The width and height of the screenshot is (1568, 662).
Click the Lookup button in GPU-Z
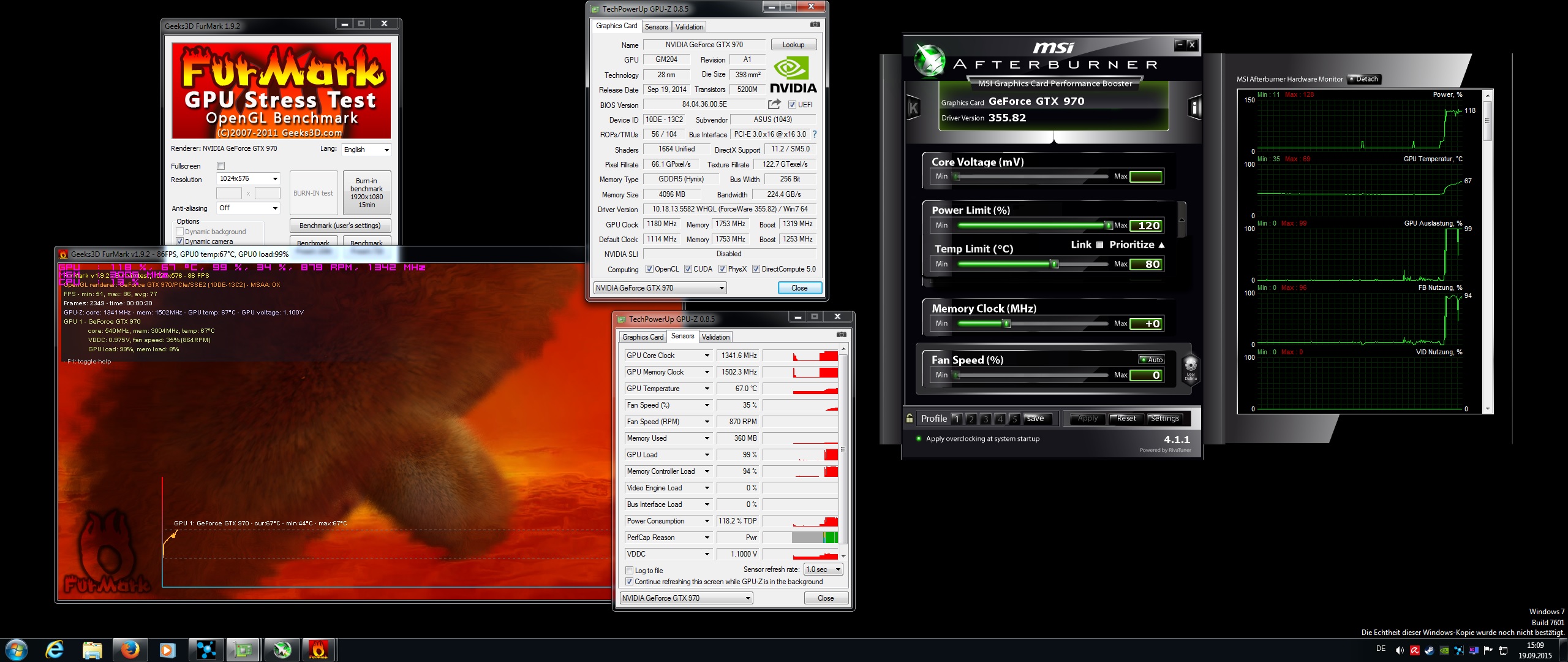pos(793,45)
